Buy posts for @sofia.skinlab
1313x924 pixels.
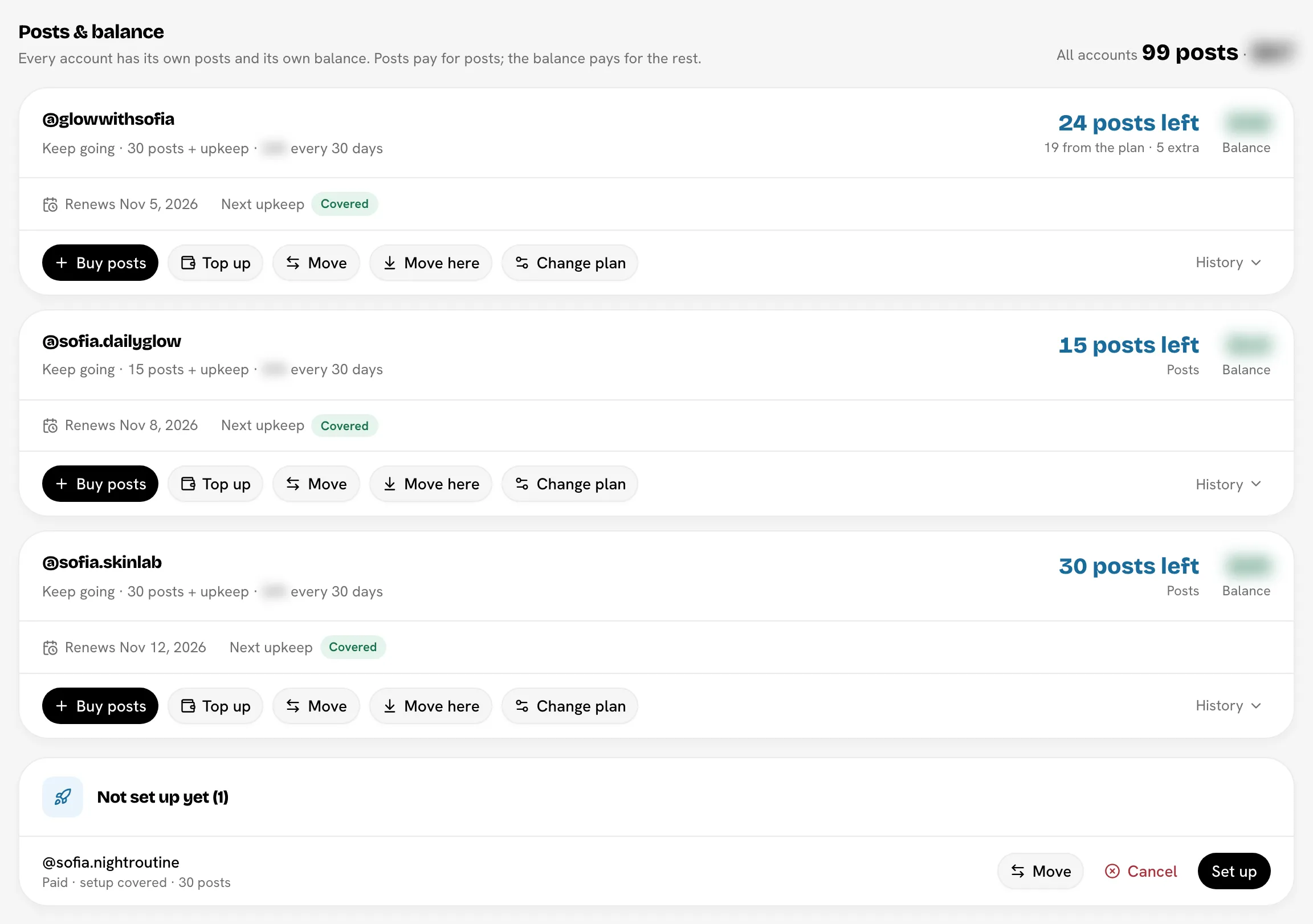100,706
